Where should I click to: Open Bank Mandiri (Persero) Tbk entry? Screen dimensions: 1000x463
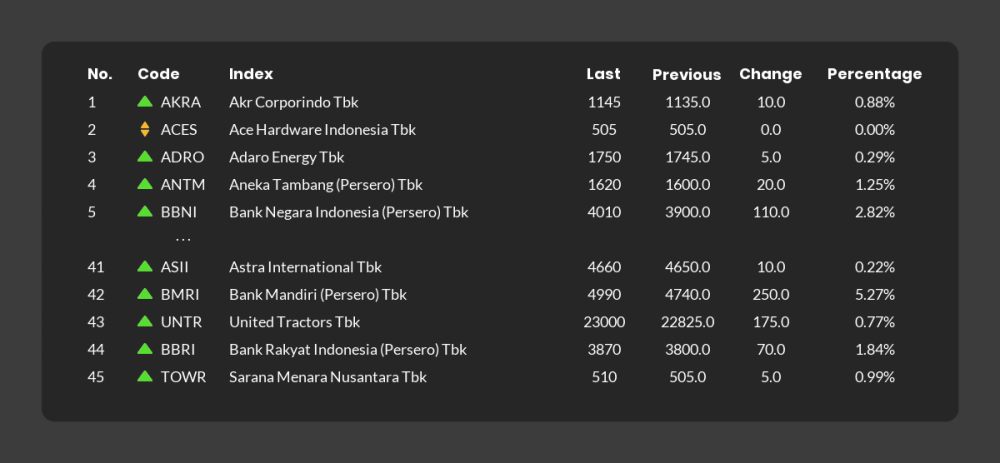[x=318, y=295]
